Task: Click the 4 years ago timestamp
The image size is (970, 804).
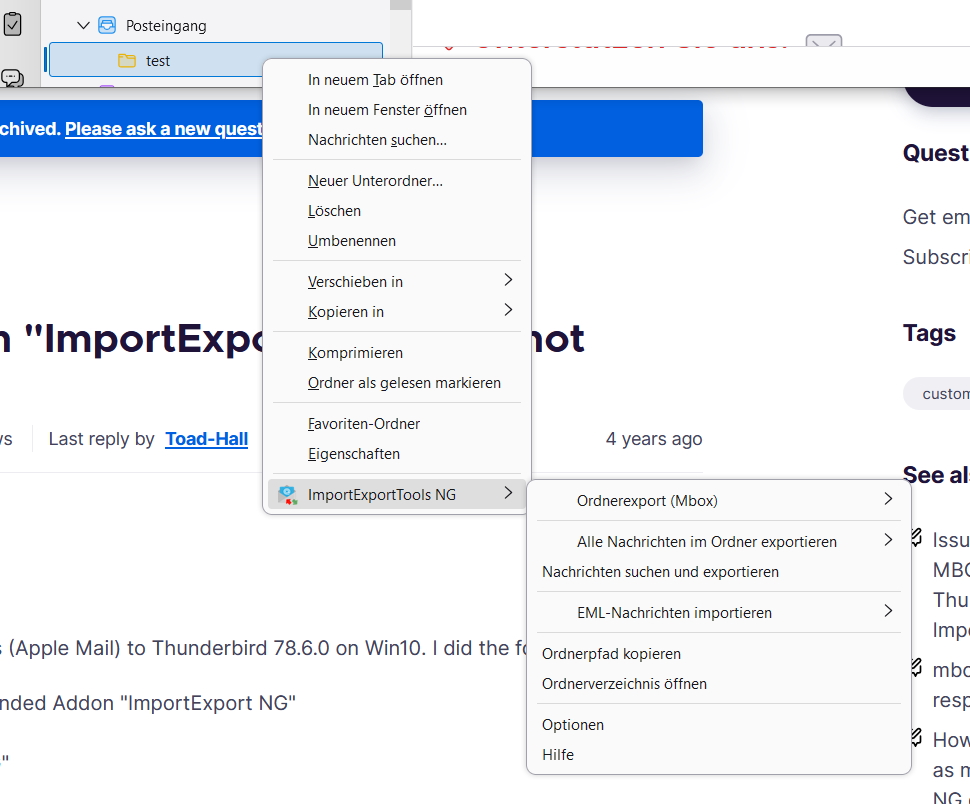Action: (654, 439)
